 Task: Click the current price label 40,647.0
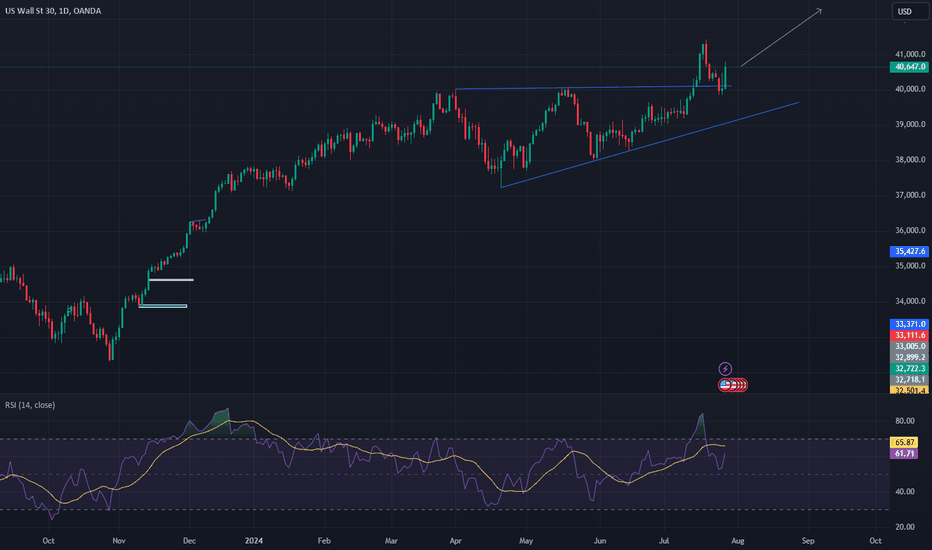pyautogui.click(x=909, y=67)
